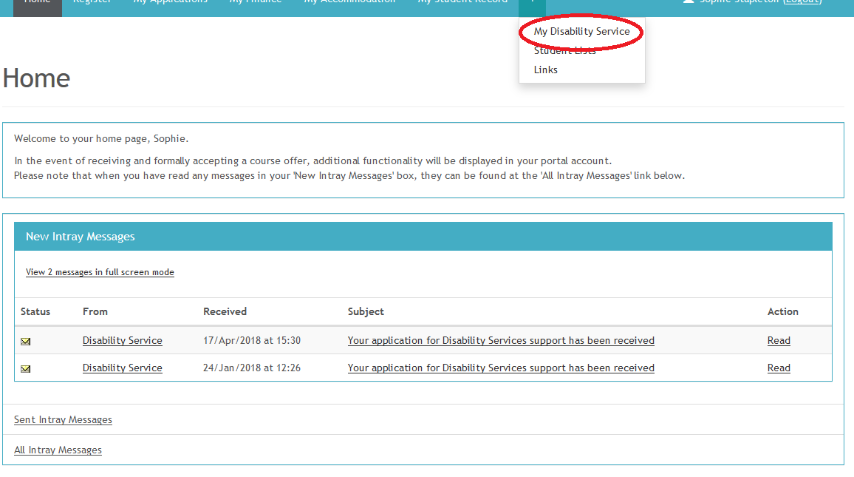Screen dimensions: 854x477
Task: Click the envelope icon for the 24/Jan/2018 message
Action: 26,369
